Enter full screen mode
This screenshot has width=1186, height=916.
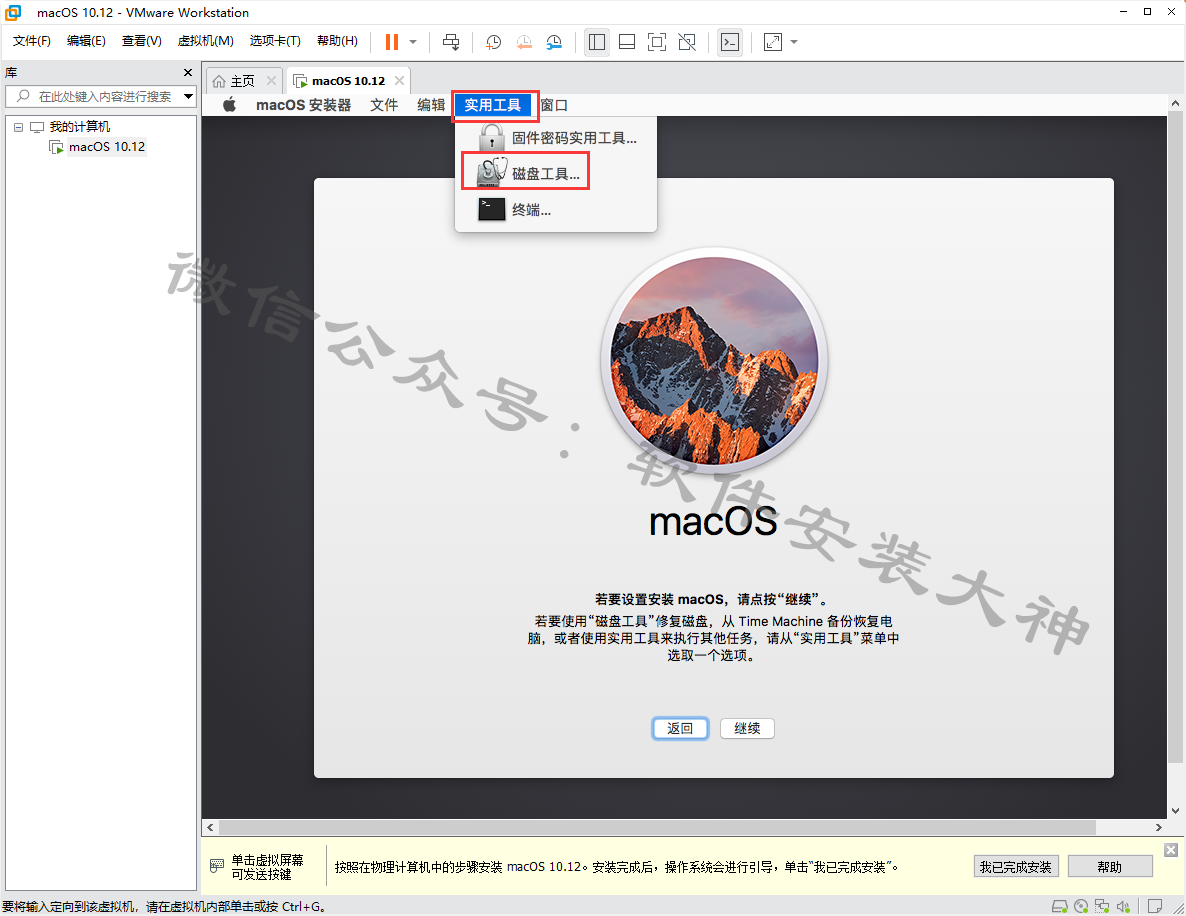[657, 42]
